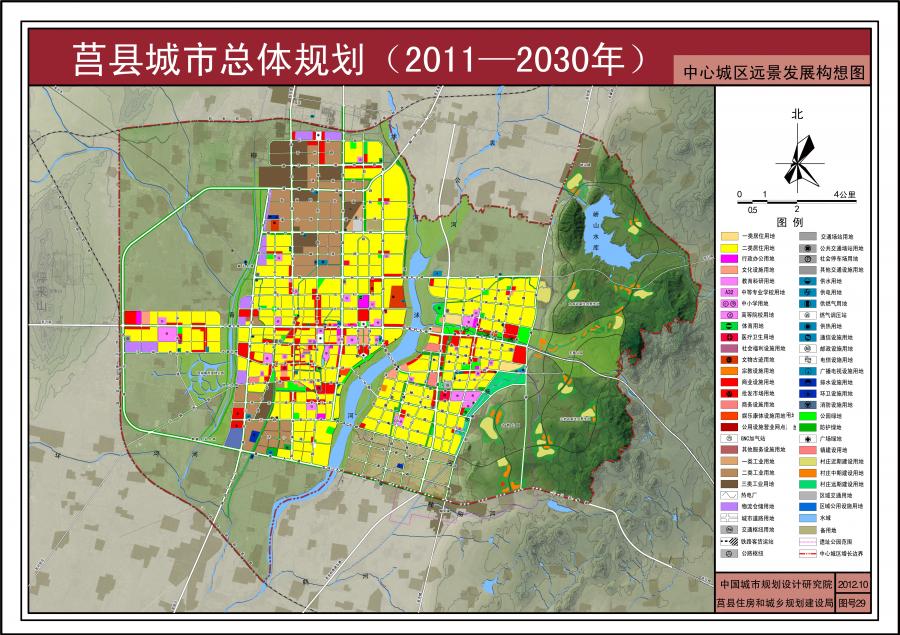Click the 交通场站用地 legend label
This screenshot has height=635, width=900.
[836, 236]
